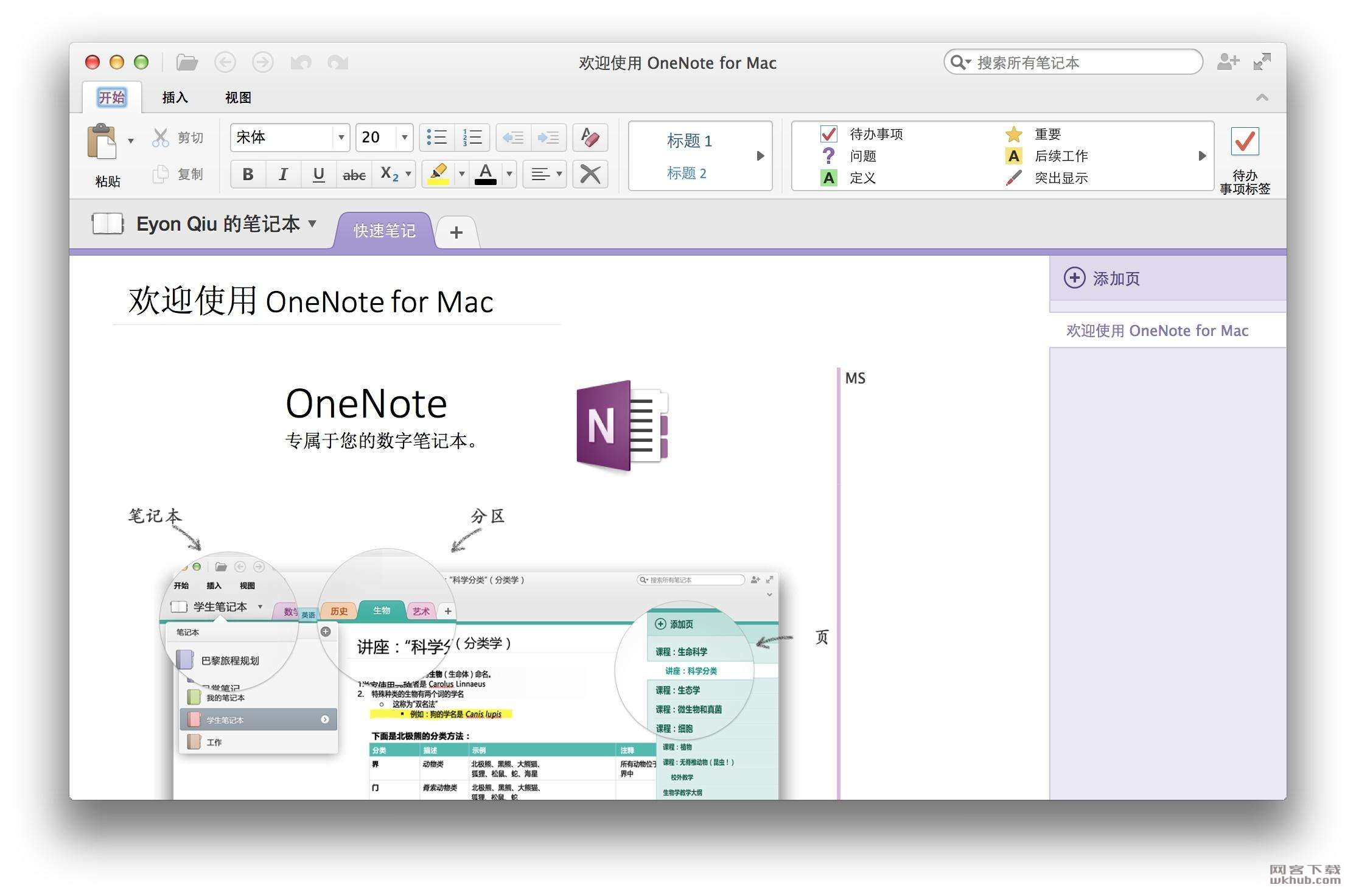Insert bulleted list
Screen dimensions: 1356x896
[x=436, y=138]
